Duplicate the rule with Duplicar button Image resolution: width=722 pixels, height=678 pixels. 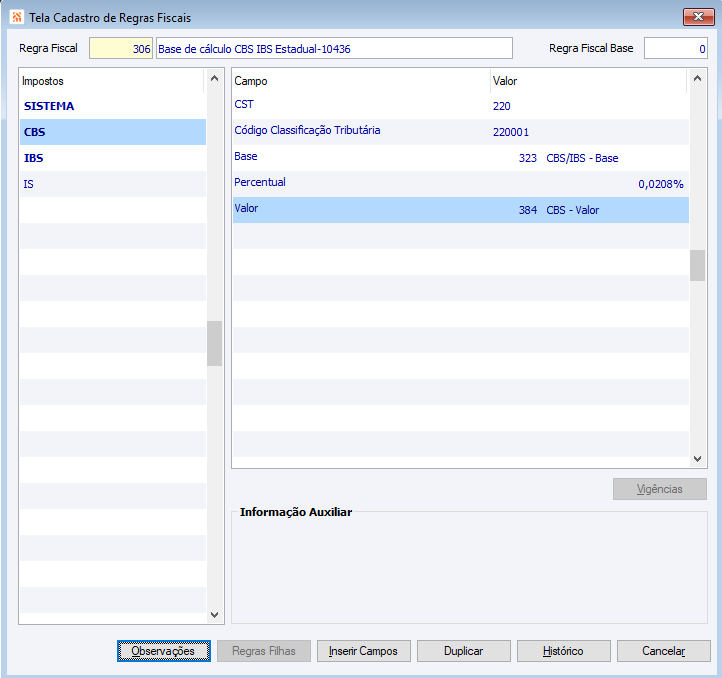tap(464, 651)
